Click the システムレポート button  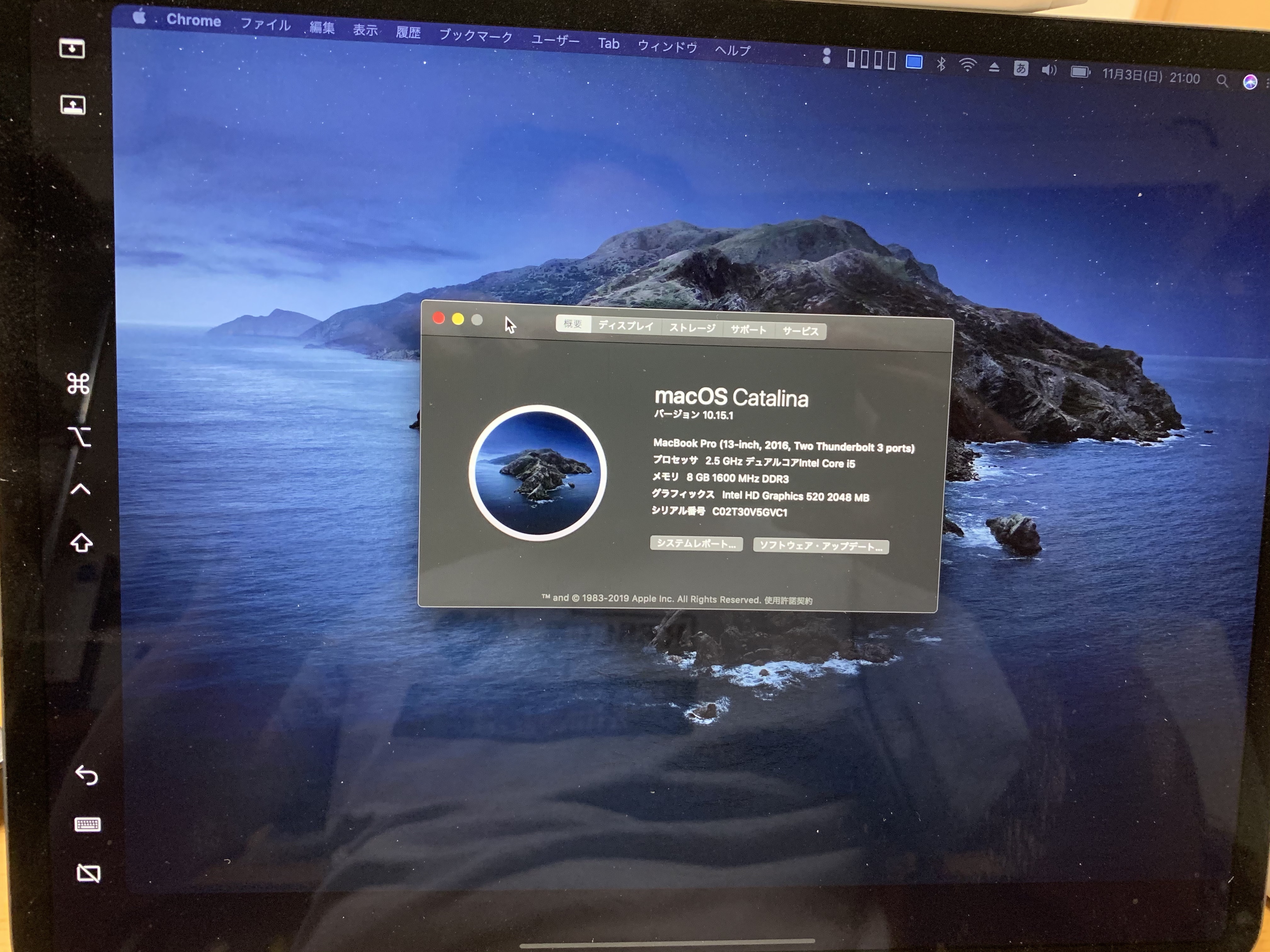pos(696,543)
